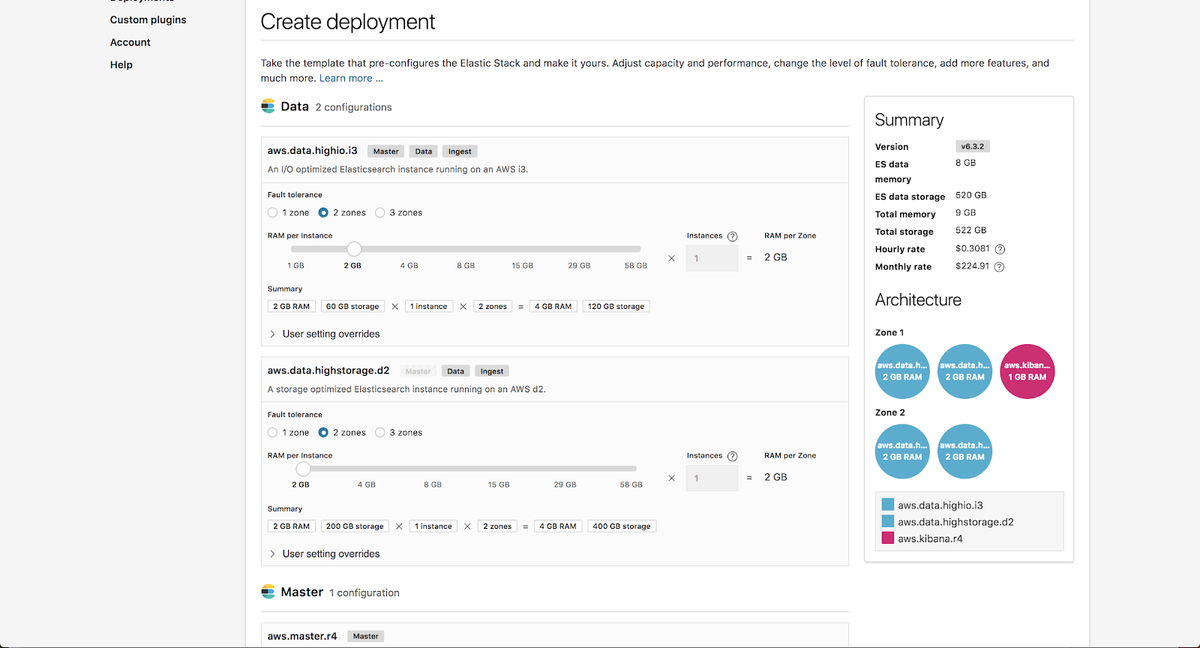Click the aws.data.highstorage.d2 configuration title
This screenshot has width=1200, height=648.
[x=329, y=371]
